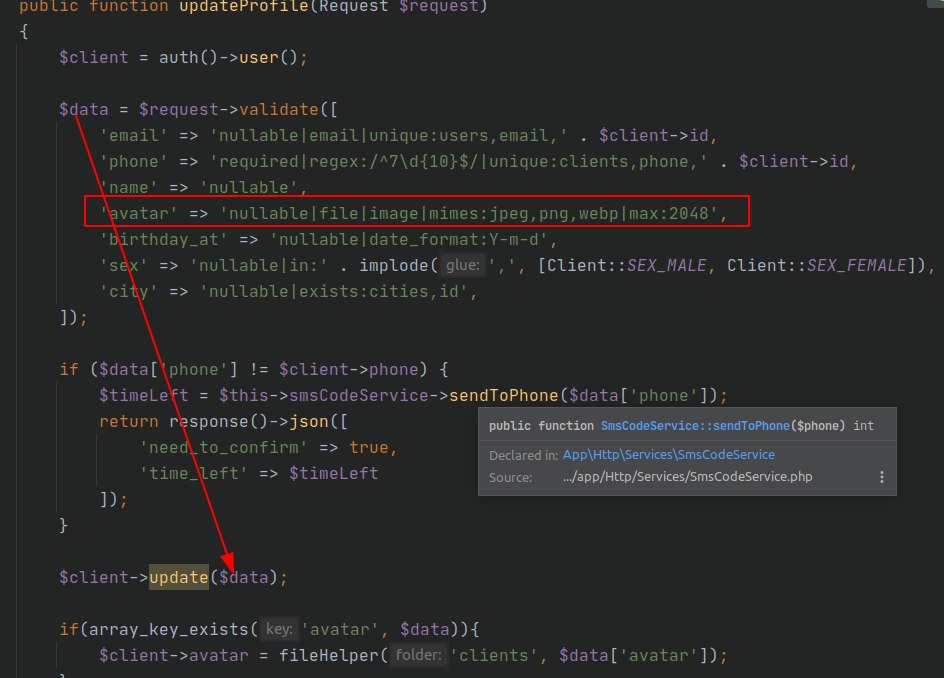
Task: Click the Client::SEX_FEMALE constant
Action: [x=817, y=266]
